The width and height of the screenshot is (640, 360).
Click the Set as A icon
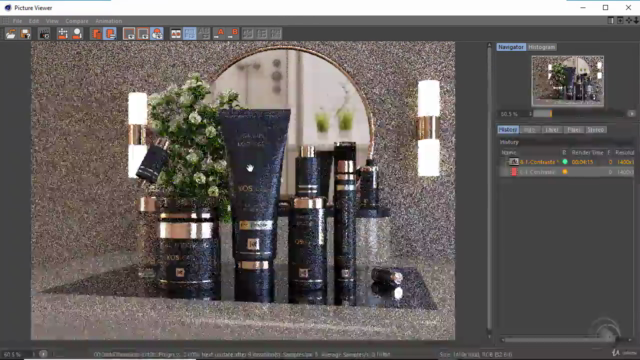click(220, 34)
